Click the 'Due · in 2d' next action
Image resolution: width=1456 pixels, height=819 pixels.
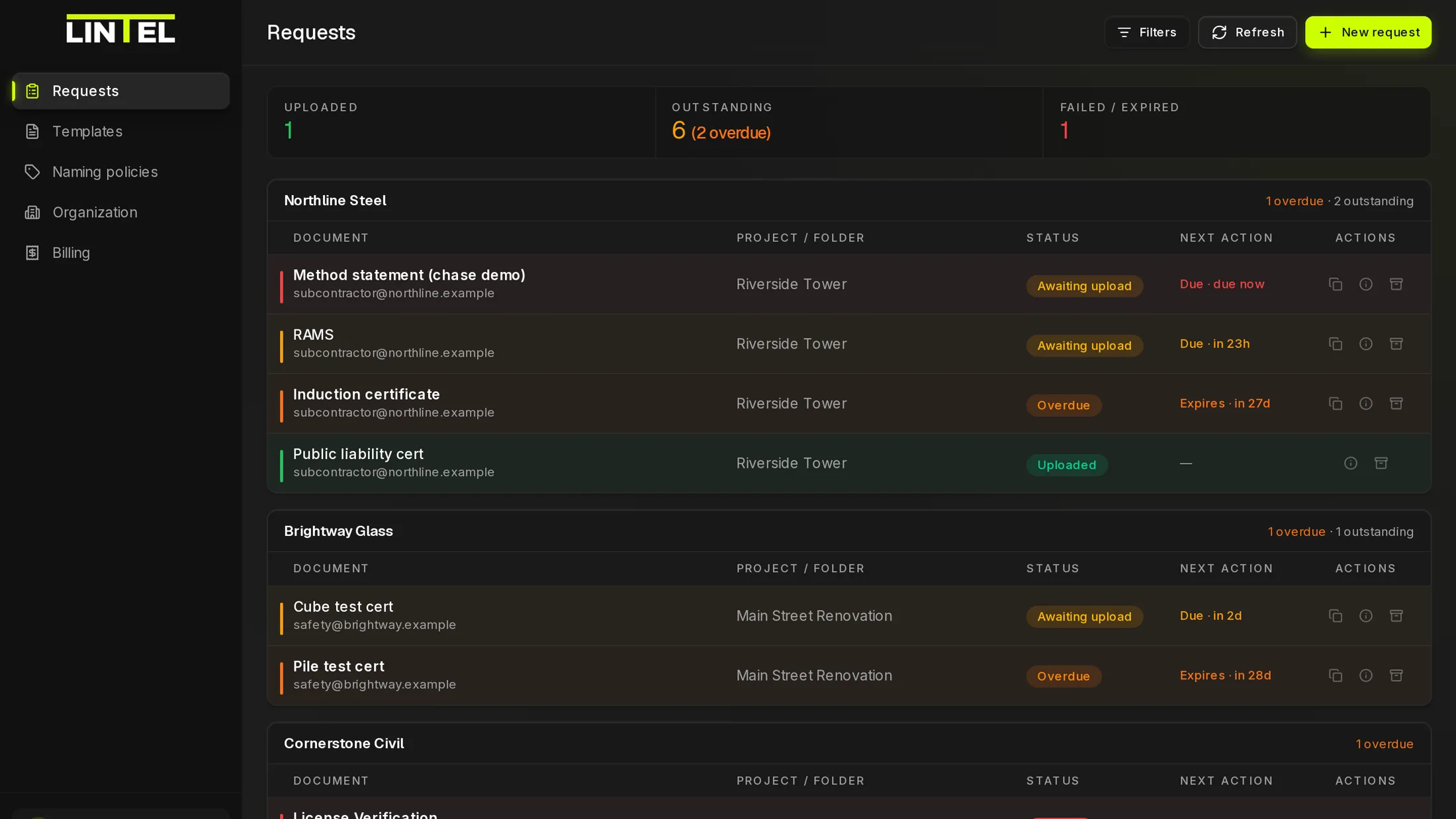pyautogui.click(x=1211, y=615)
